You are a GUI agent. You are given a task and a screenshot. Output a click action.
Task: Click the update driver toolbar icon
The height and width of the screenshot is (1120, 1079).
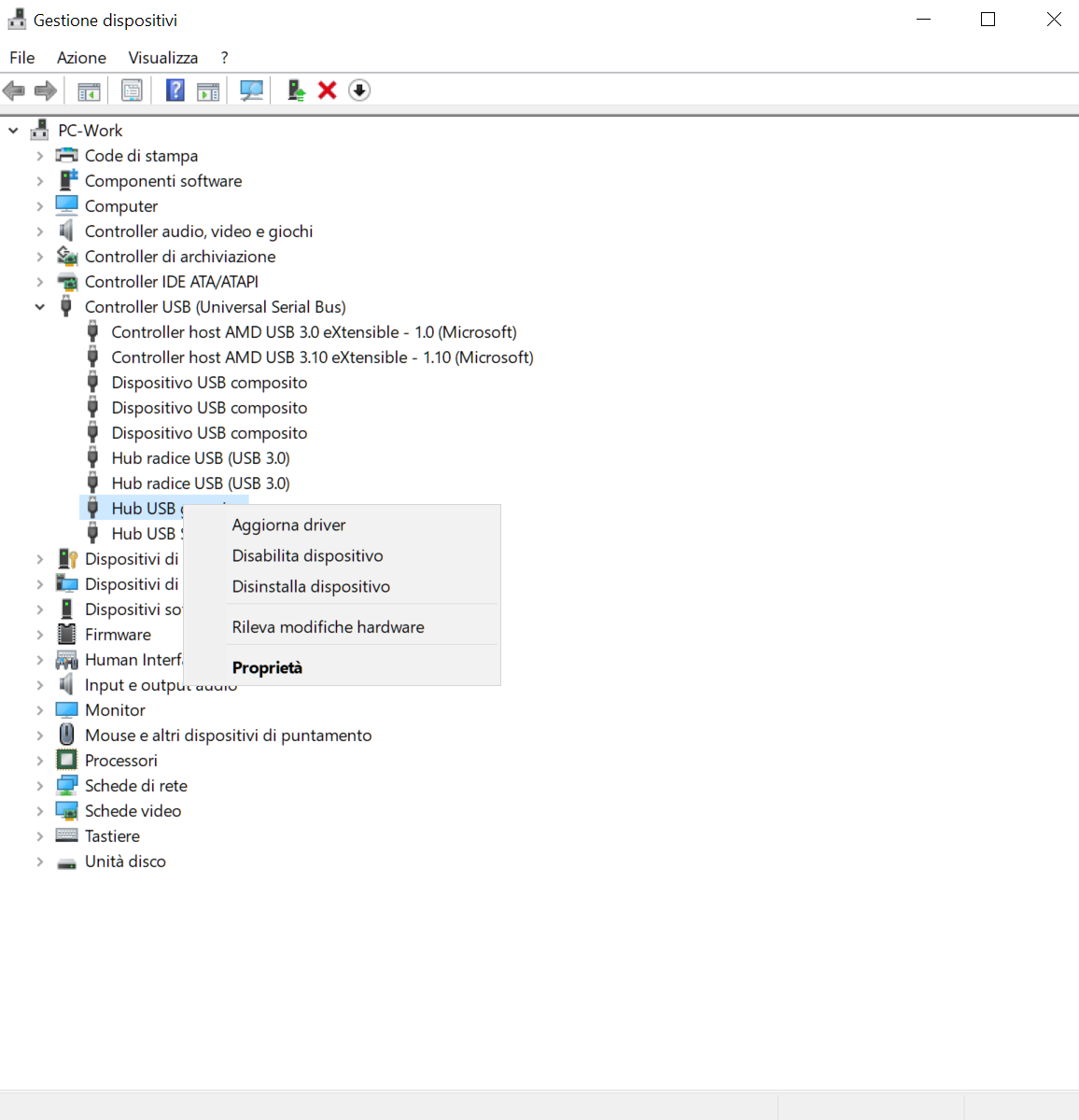click(x=296, y=91)
